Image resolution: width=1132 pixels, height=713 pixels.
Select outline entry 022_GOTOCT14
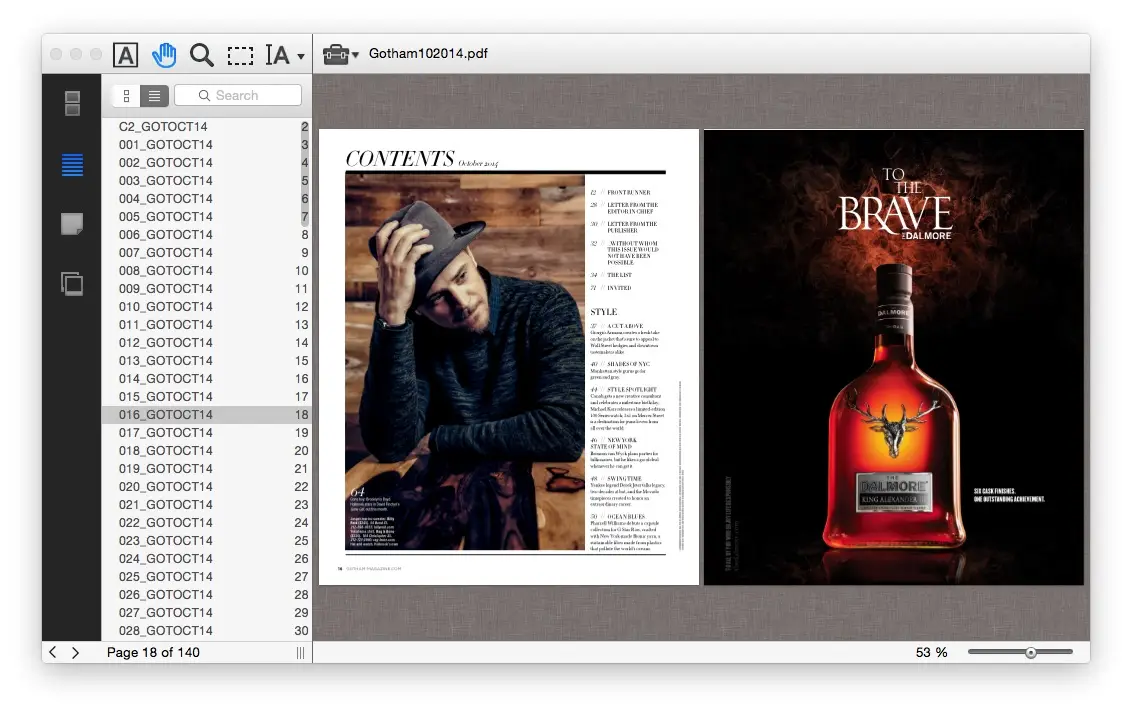coord(206,523)
